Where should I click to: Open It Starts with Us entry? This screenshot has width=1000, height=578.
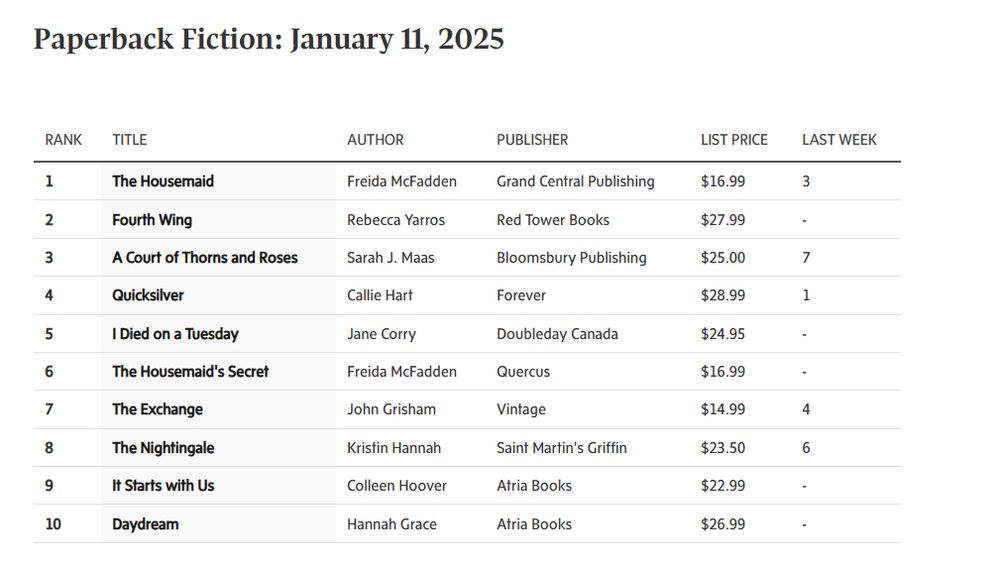163,485
